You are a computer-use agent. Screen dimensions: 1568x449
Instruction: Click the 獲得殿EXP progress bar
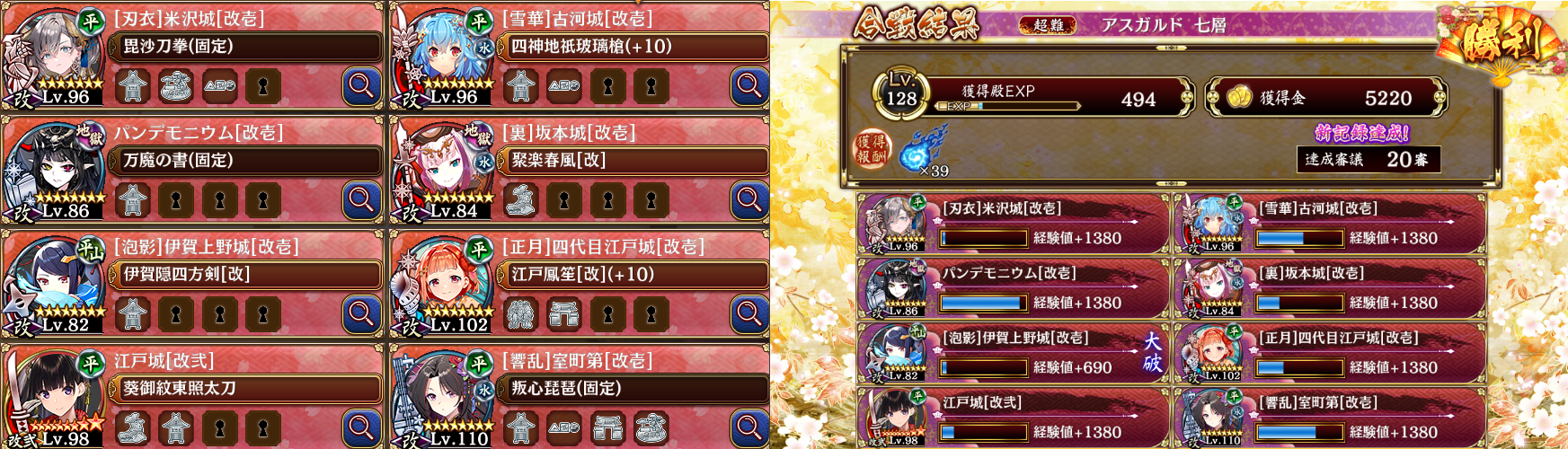(1006, 106)
